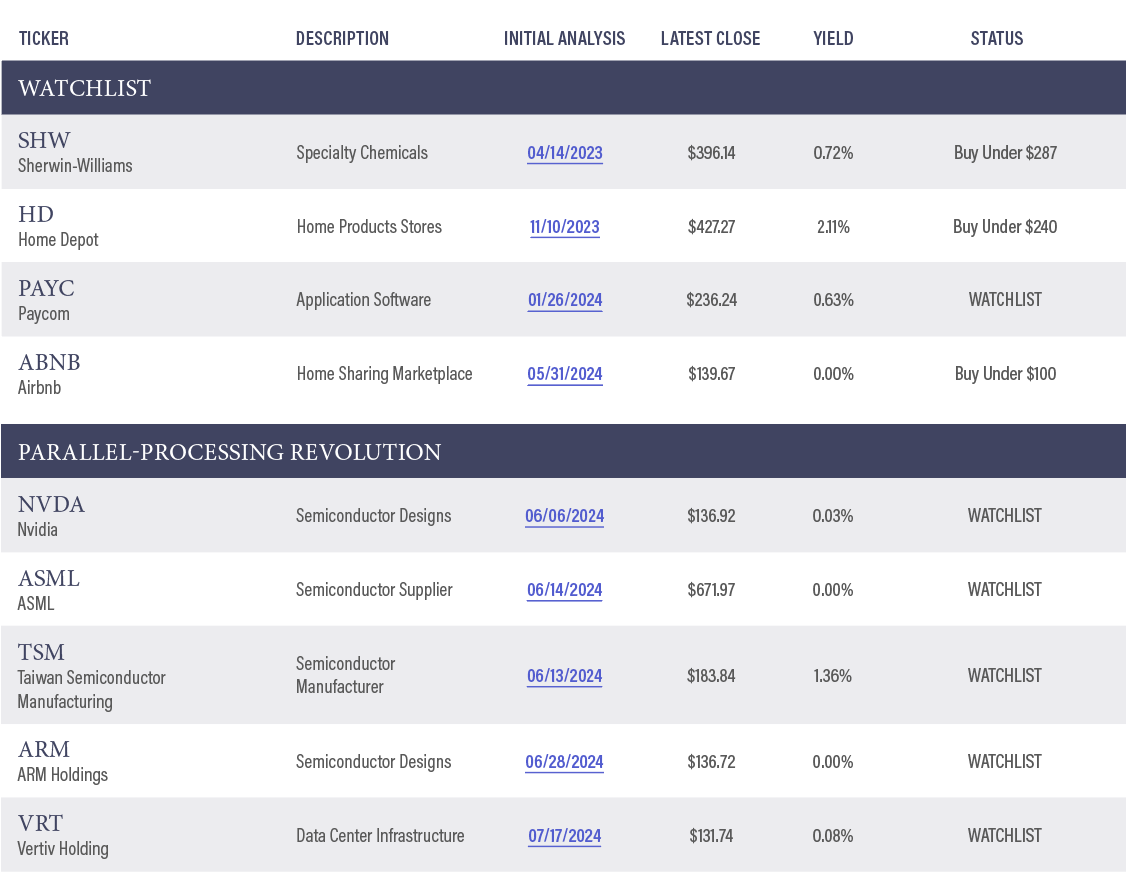The width and height of the screenshot is (1126, 876).
Task: Click the $396.14 latest close value
Action: coord(711,153)
